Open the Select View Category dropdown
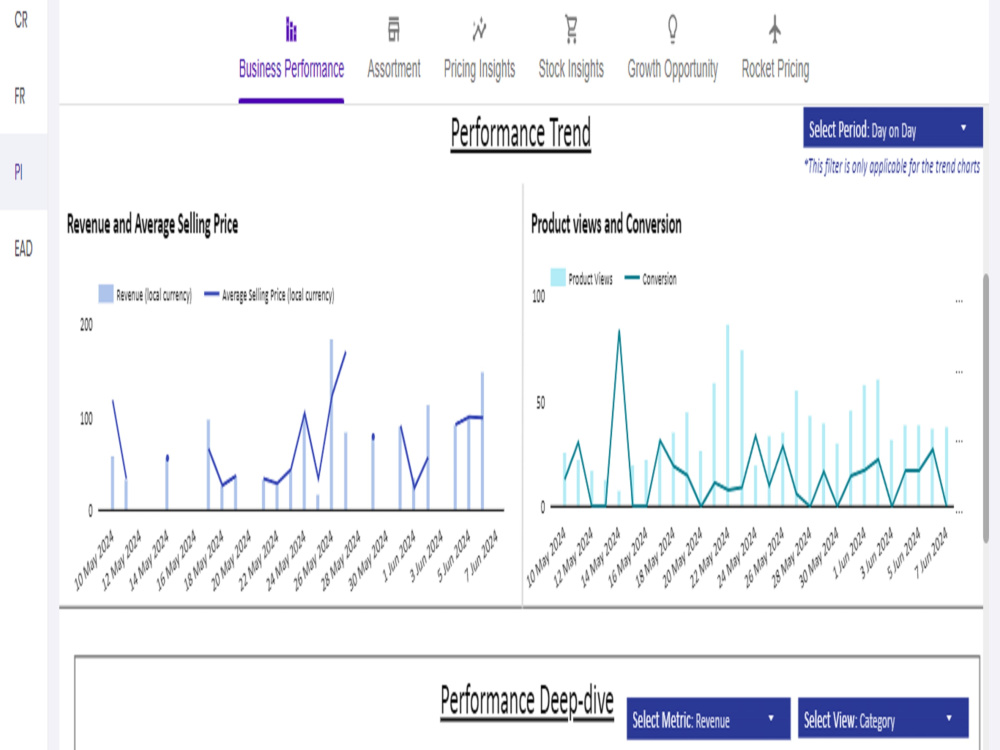 tap(883, 719)
